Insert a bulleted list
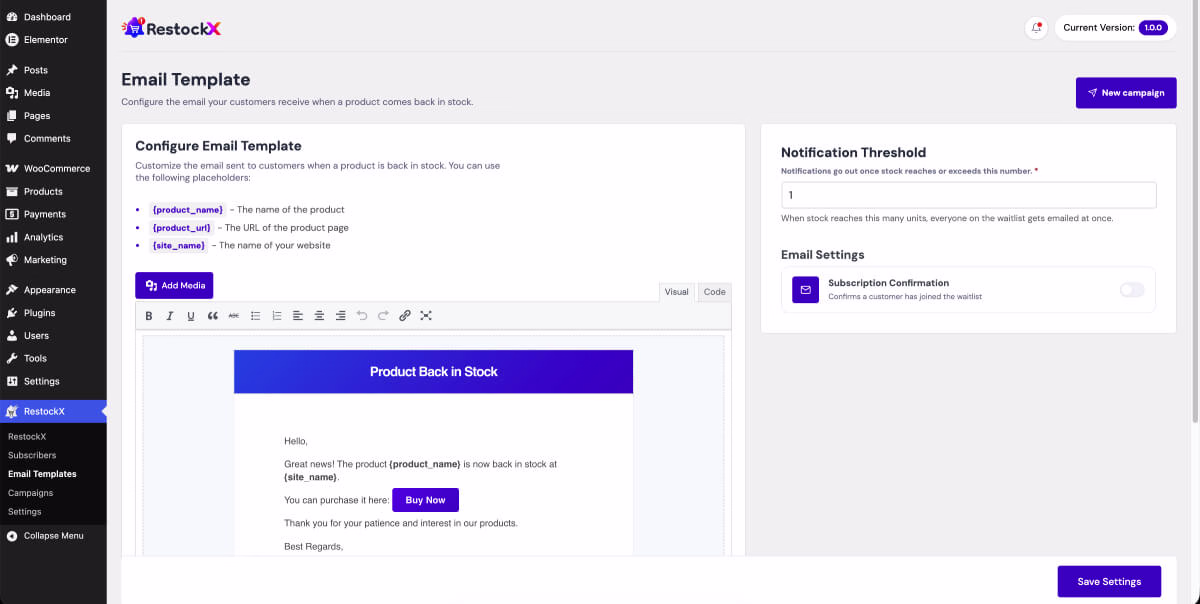Viewport: 1200px width, 604px height. pyautogui.click(x=256, y=316)
